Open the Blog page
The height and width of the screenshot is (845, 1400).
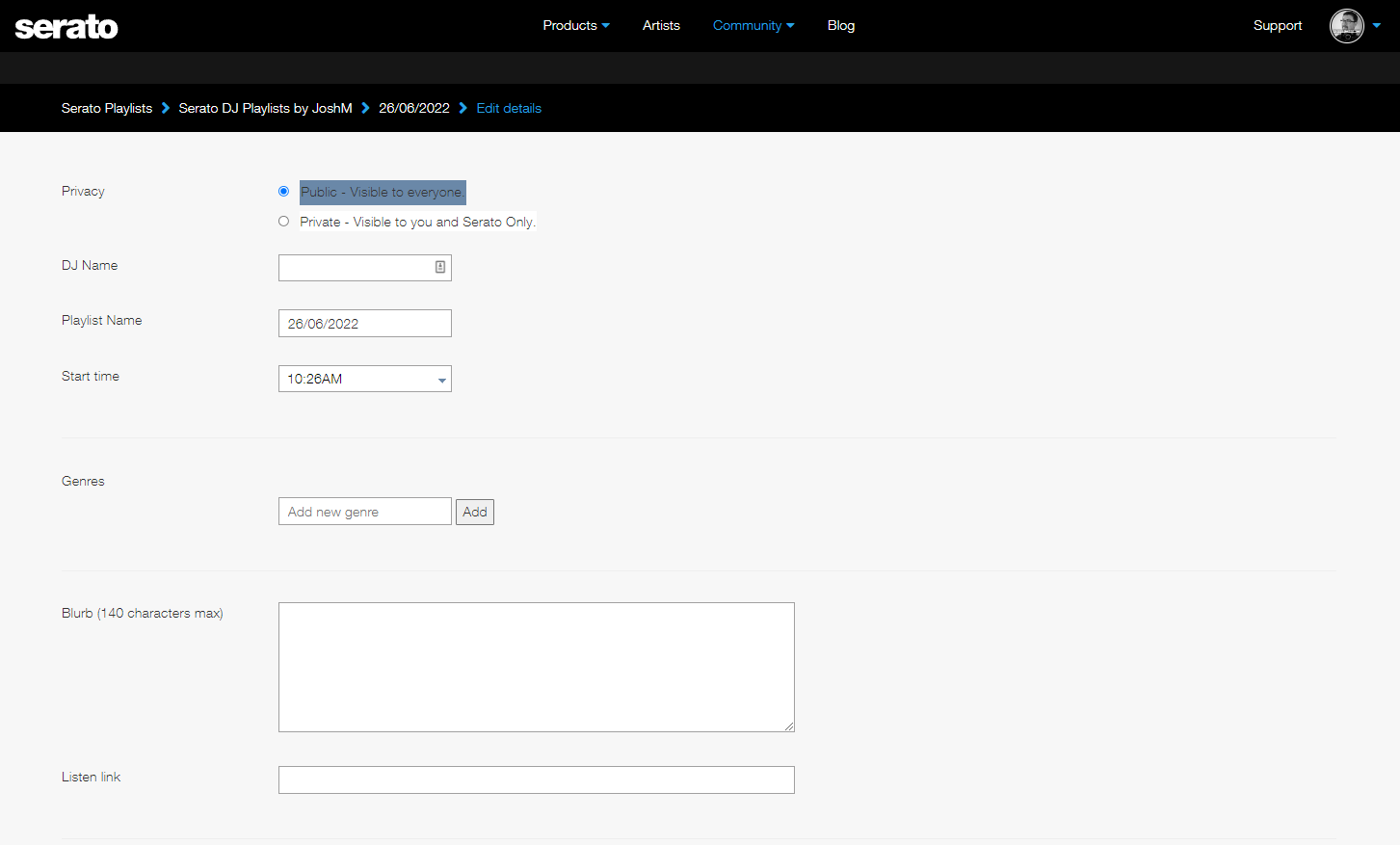click(840, 26)
